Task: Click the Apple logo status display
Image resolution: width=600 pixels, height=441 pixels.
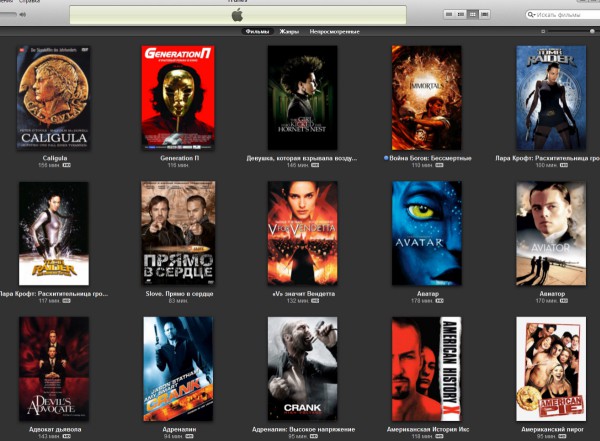Action: [238, 15]
